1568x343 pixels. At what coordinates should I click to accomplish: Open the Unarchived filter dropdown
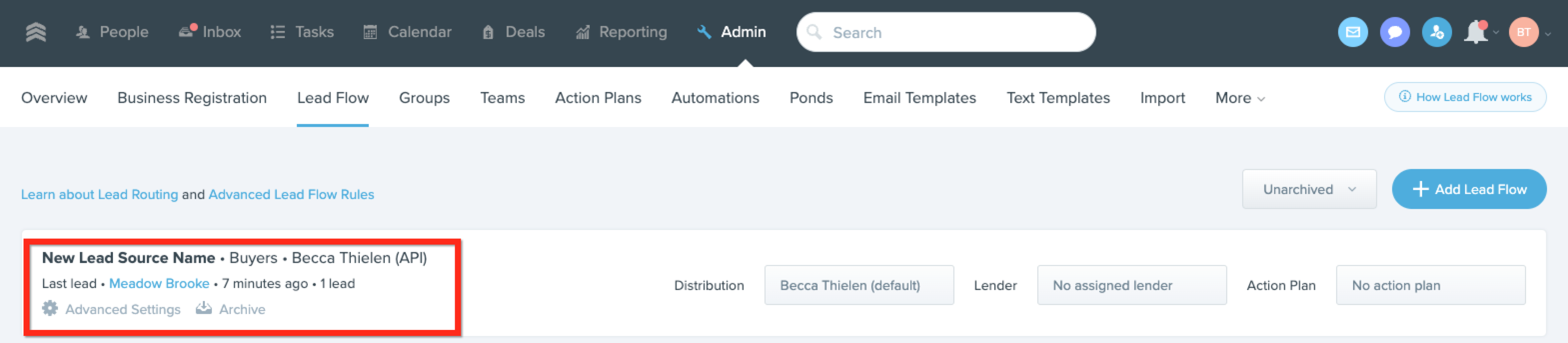tap(1309, 189)
